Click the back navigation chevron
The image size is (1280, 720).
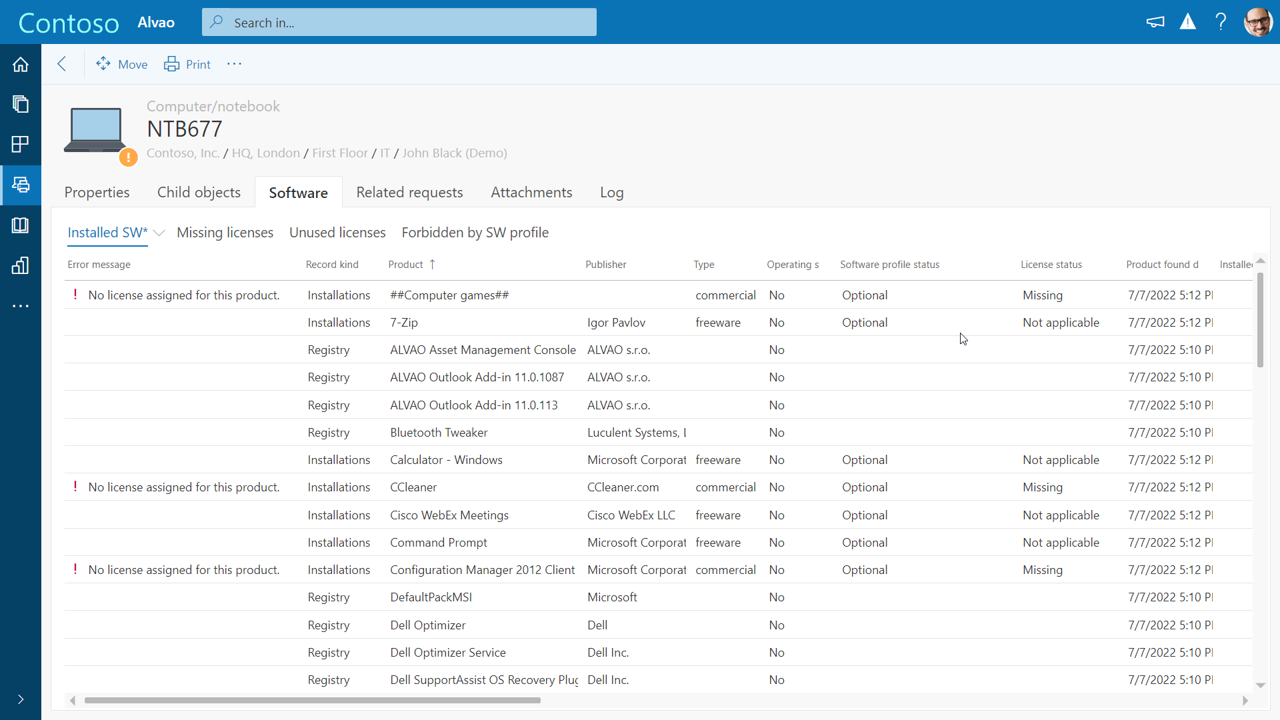coord(61,63)
